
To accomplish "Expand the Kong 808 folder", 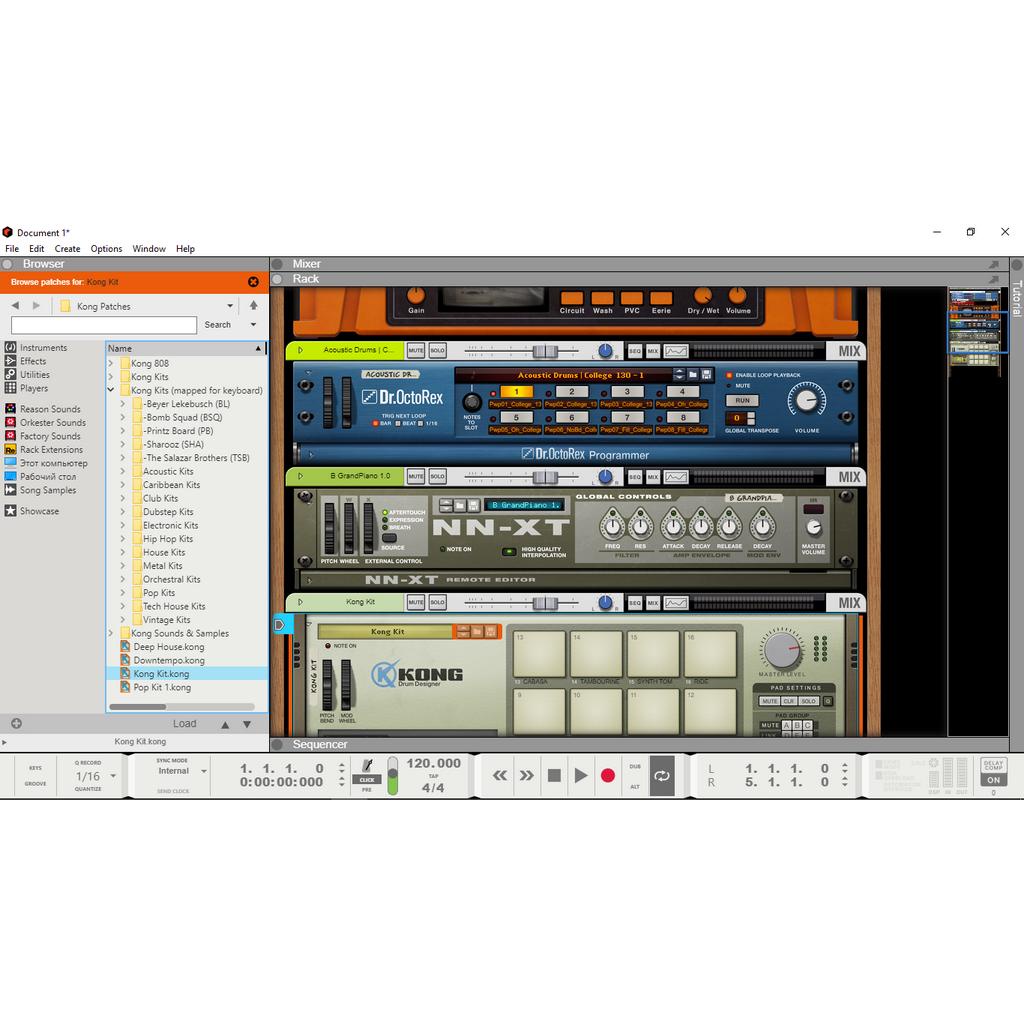I will [x=111, y=364].
